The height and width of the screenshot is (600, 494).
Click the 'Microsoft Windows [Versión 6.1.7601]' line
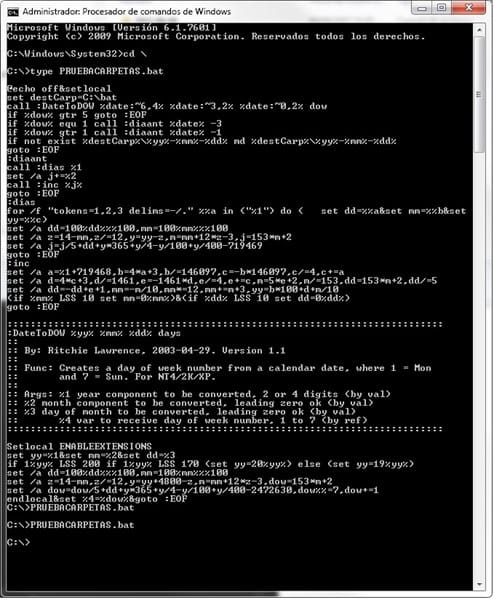[112, 28]
